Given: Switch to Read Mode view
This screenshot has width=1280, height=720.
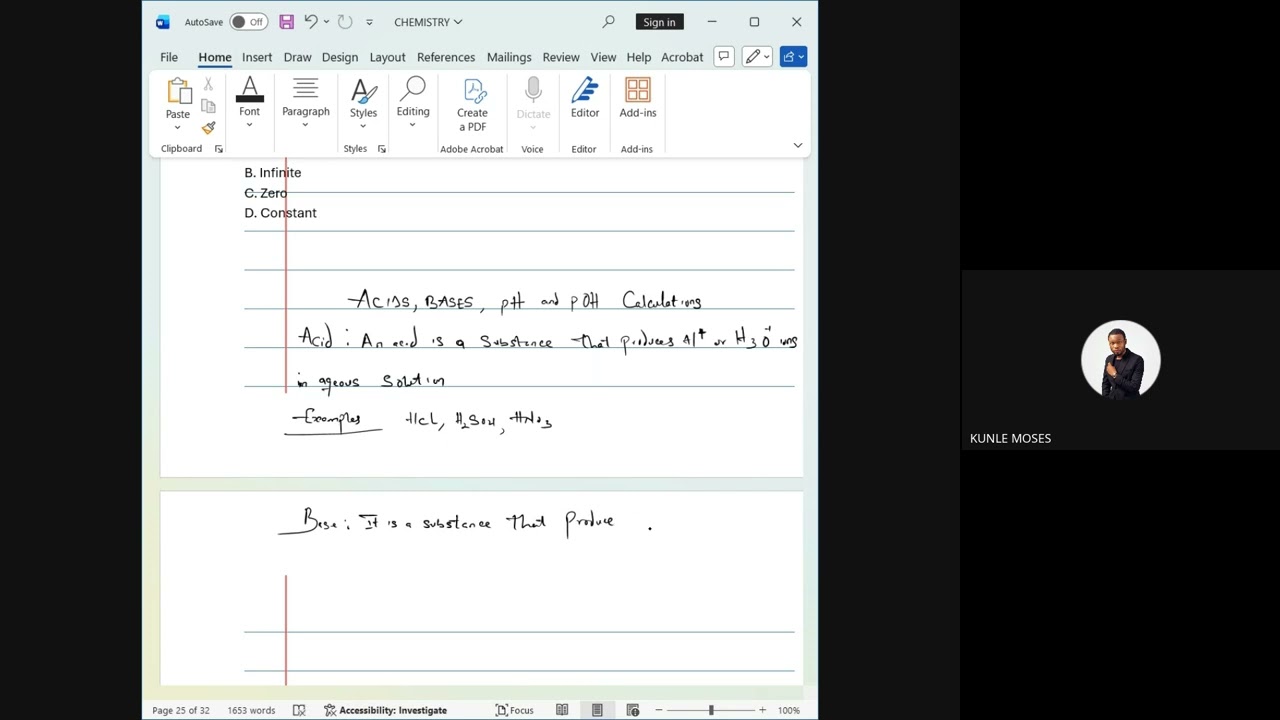Looking at the screenshot, I should coord(562,710).
